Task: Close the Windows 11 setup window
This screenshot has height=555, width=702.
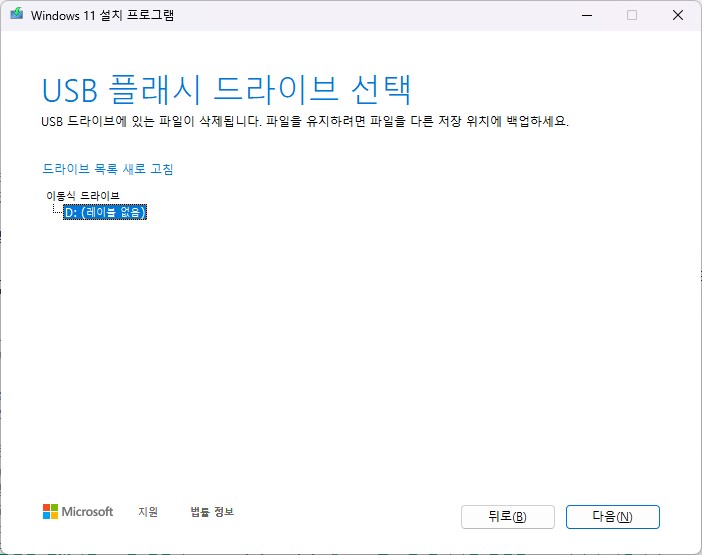Action: coord(678,15)
